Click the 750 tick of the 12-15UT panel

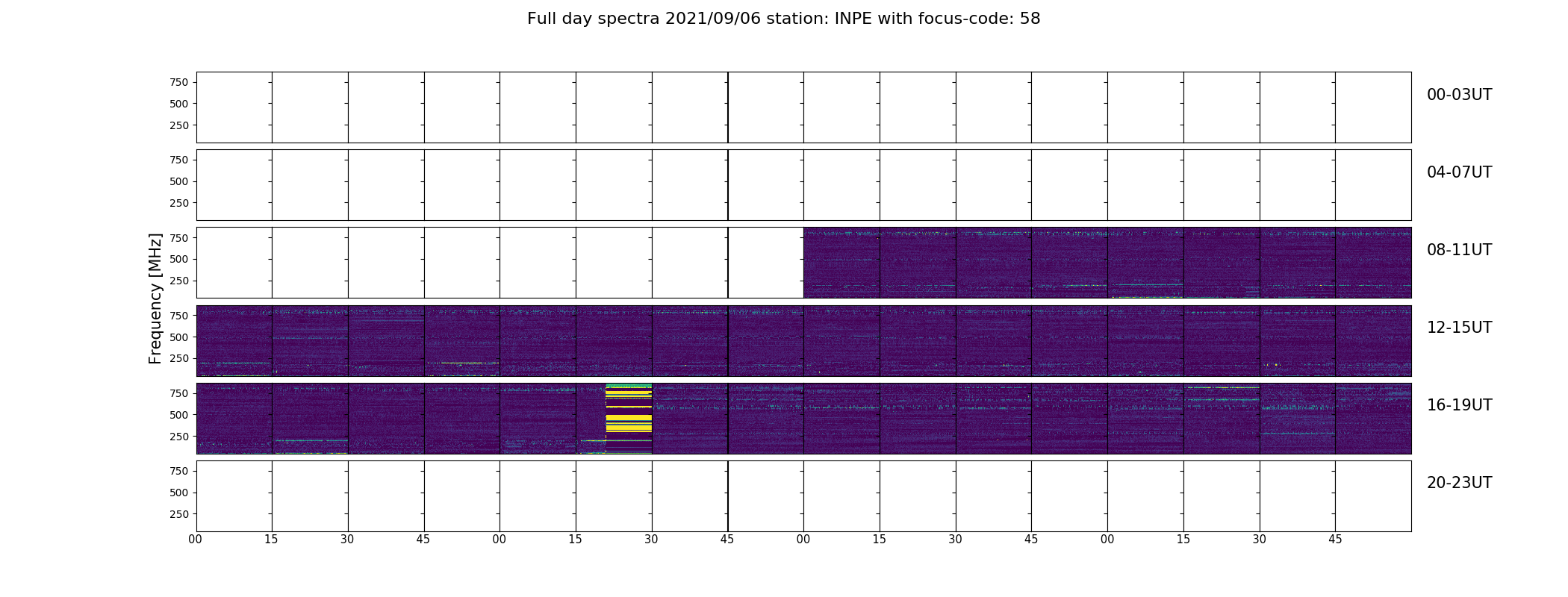(x=178, y=316)
